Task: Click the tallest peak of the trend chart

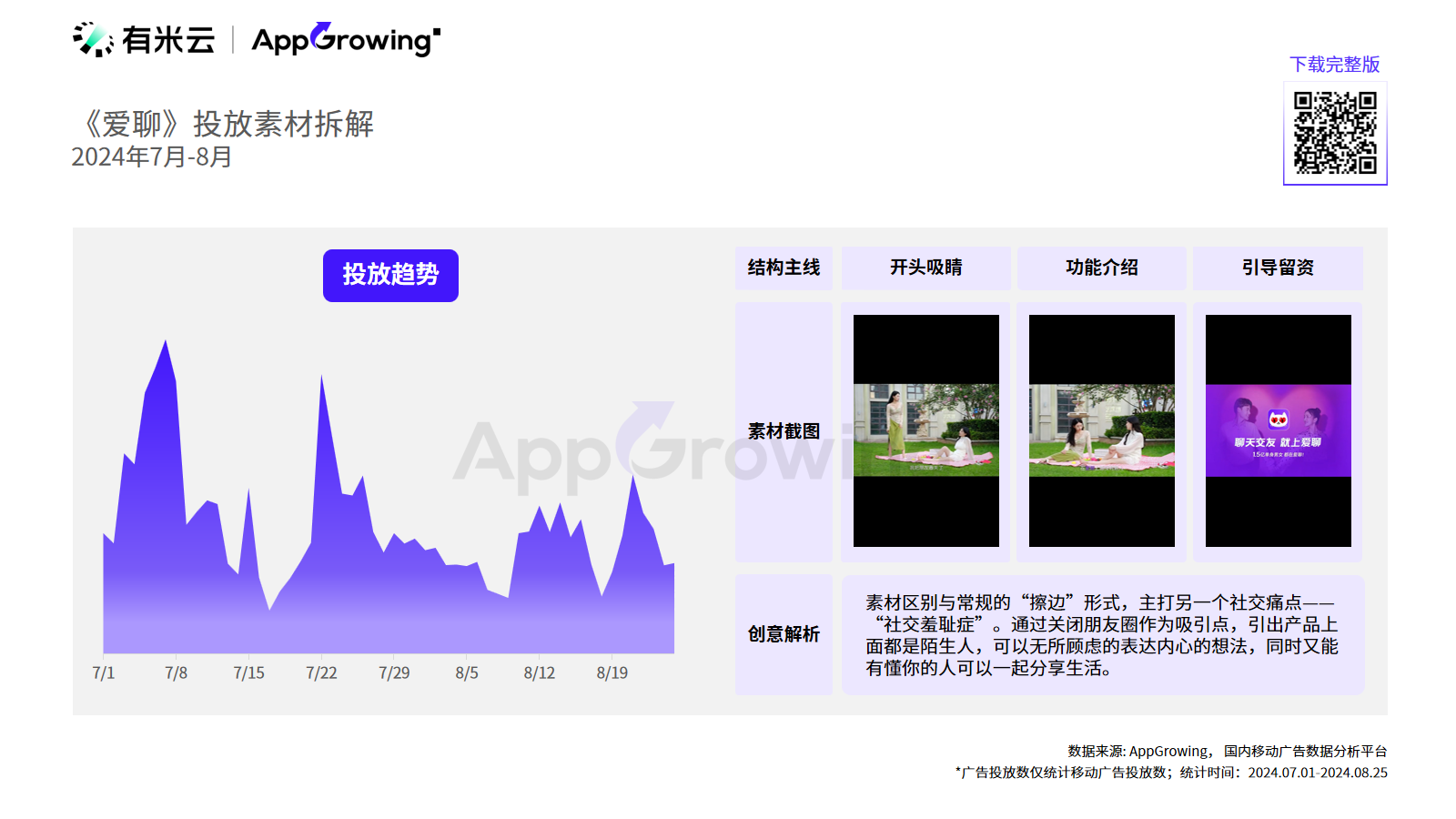Action: pos(166,342)
